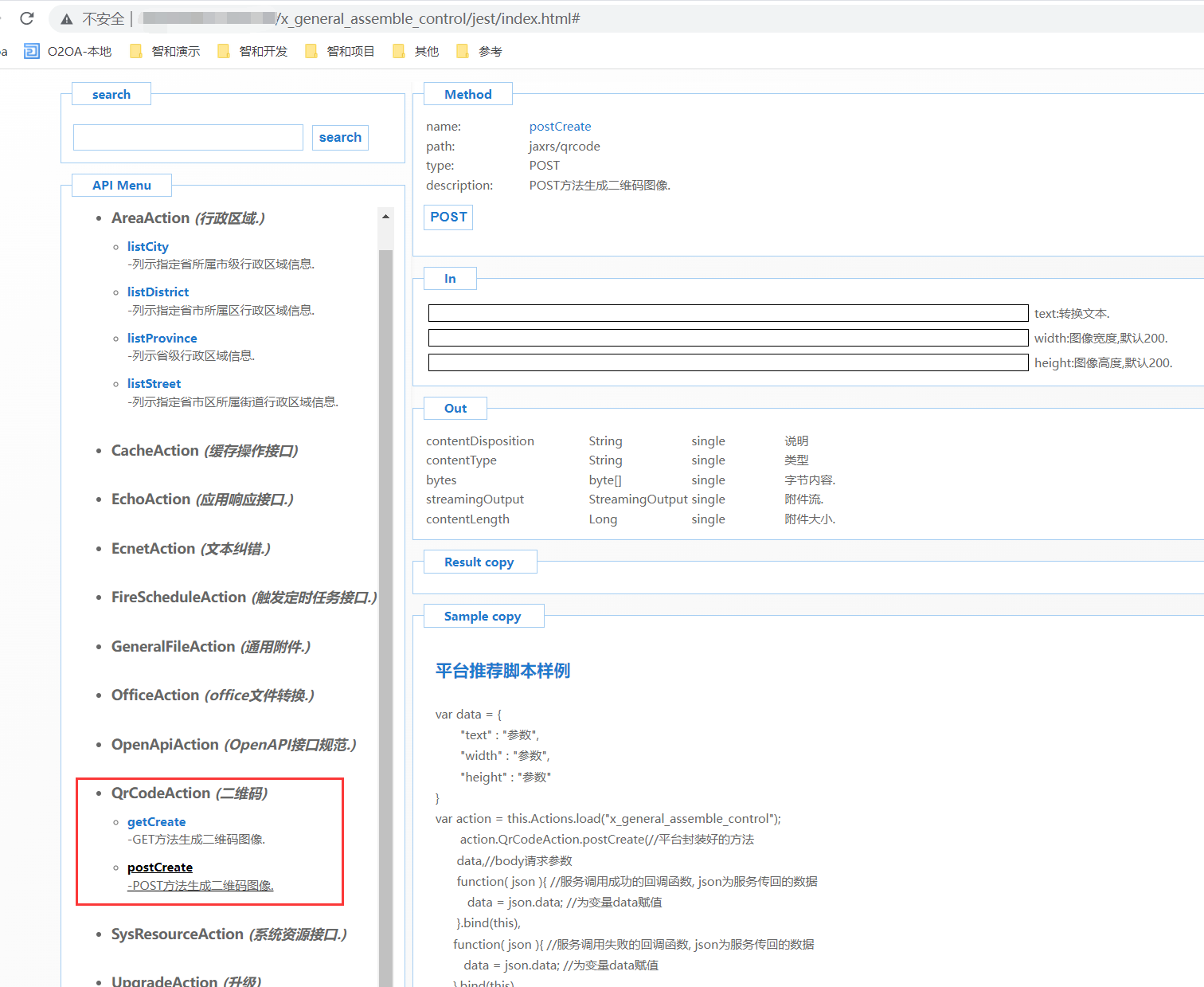Open the 智和项目 bookmark folder

click(x=341, y=52)
